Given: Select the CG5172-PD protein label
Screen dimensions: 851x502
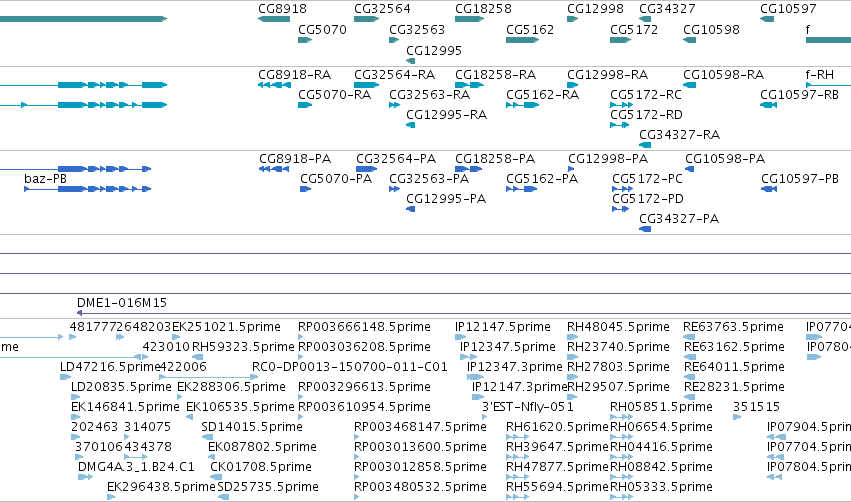Looking at the screenshot, I should tap(648, 199).
